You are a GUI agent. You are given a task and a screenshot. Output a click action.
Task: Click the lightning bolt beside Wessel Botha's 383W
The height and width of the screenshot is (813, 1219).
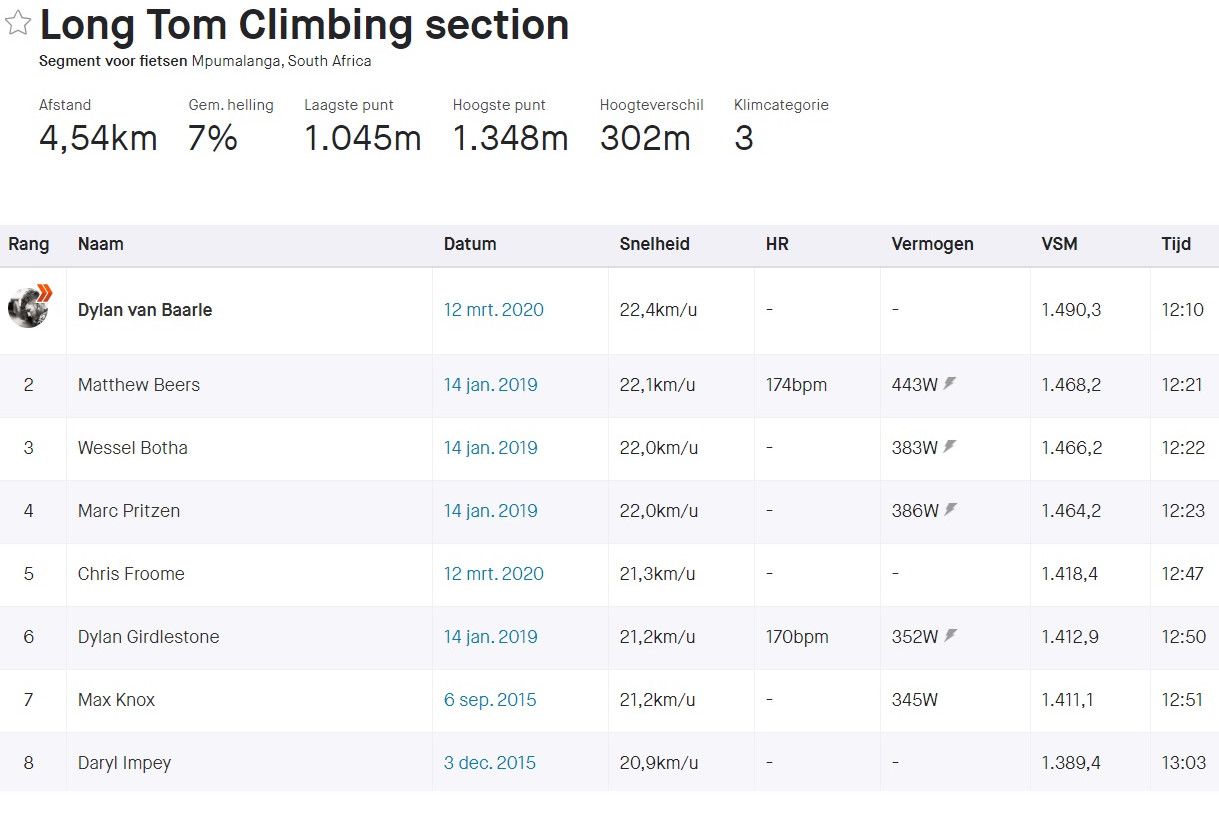(950, 446)
